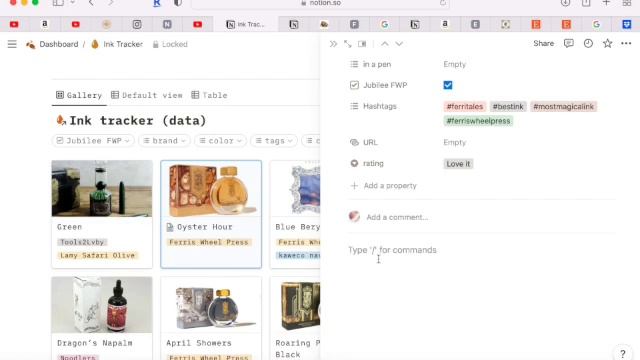640x360 pixels.
Task: Switch to the Table view tab
Action: tap(209, 95)
